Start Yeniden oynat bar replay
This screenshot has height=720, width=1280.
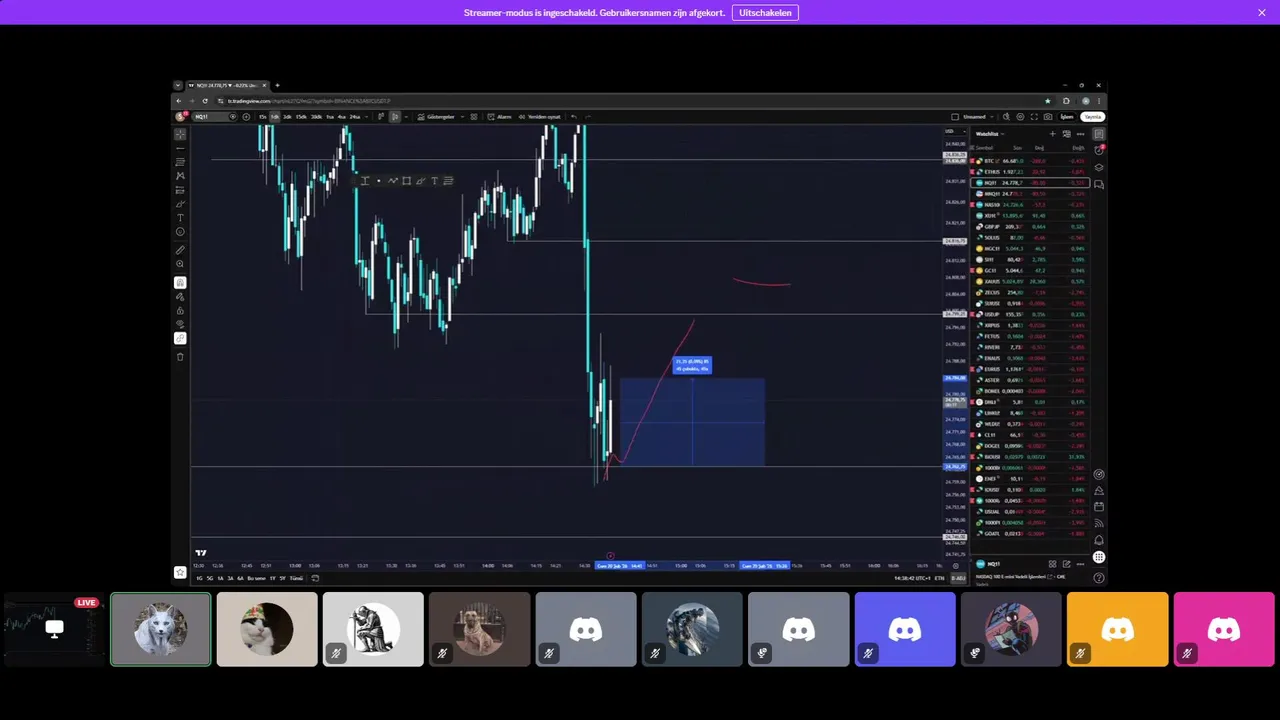[x=539, y=116]
